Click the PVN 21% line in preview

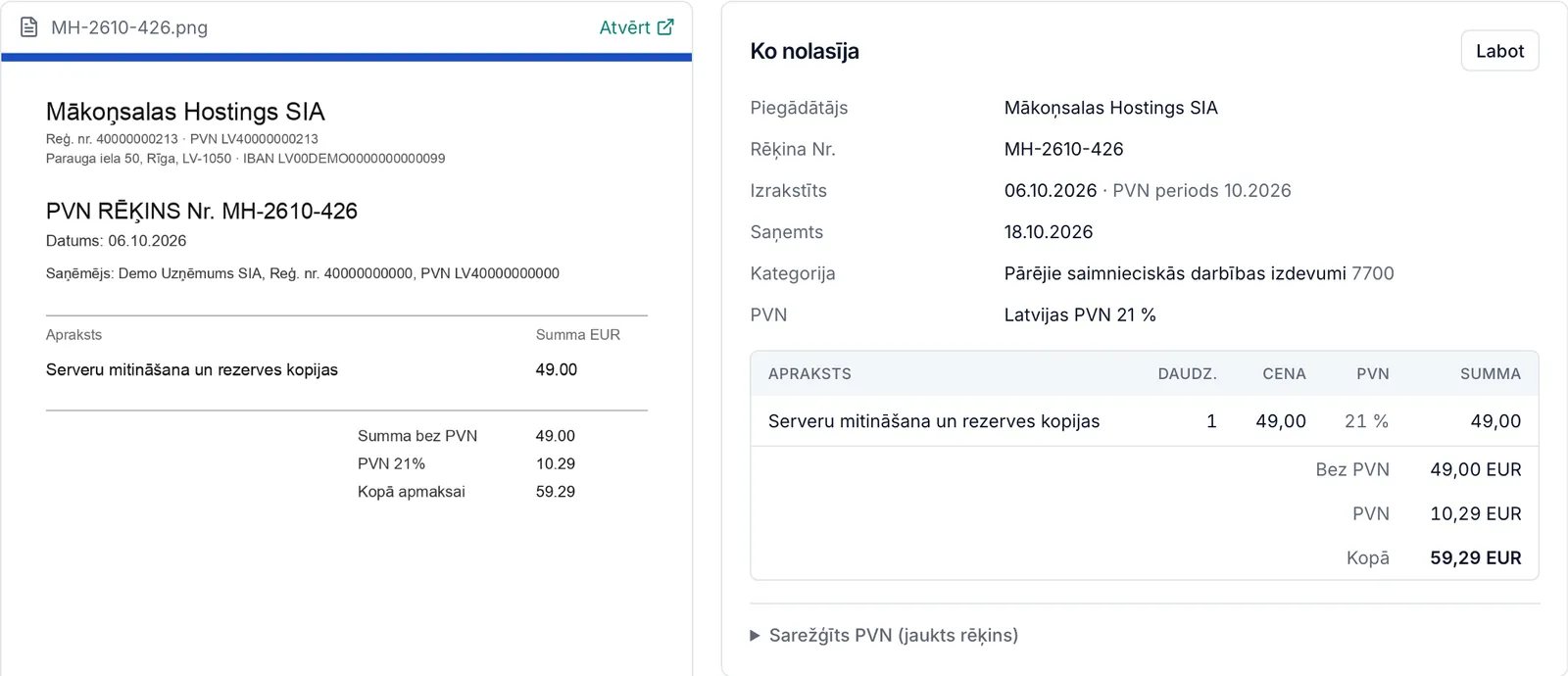point(465,463)
